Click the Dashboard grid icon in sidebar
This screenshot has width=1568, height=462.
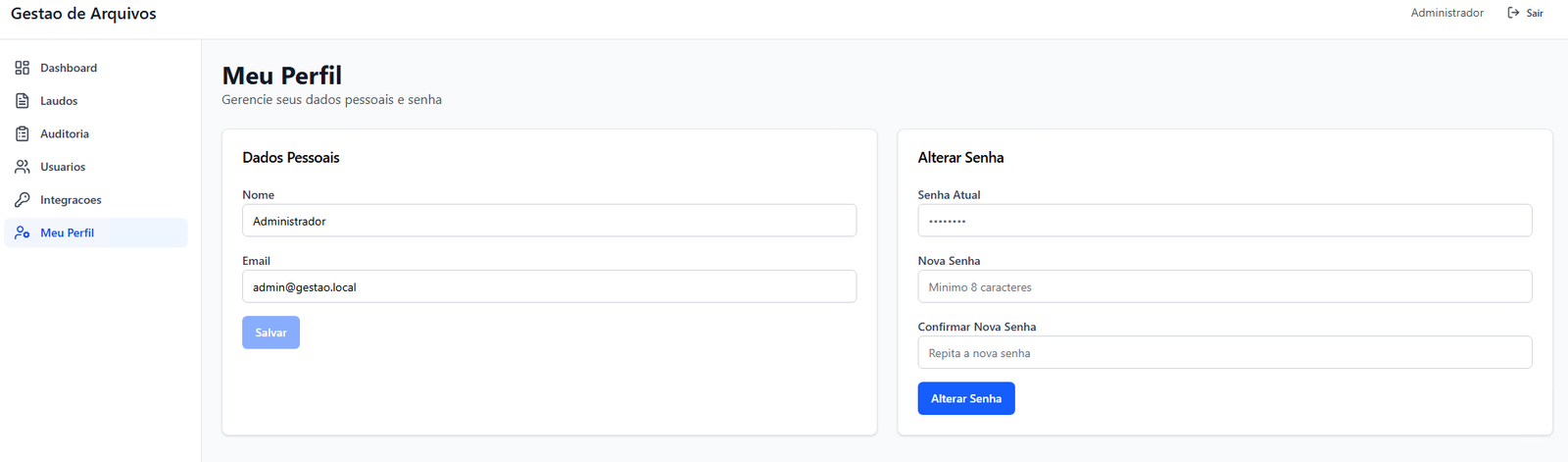(23, 68)
